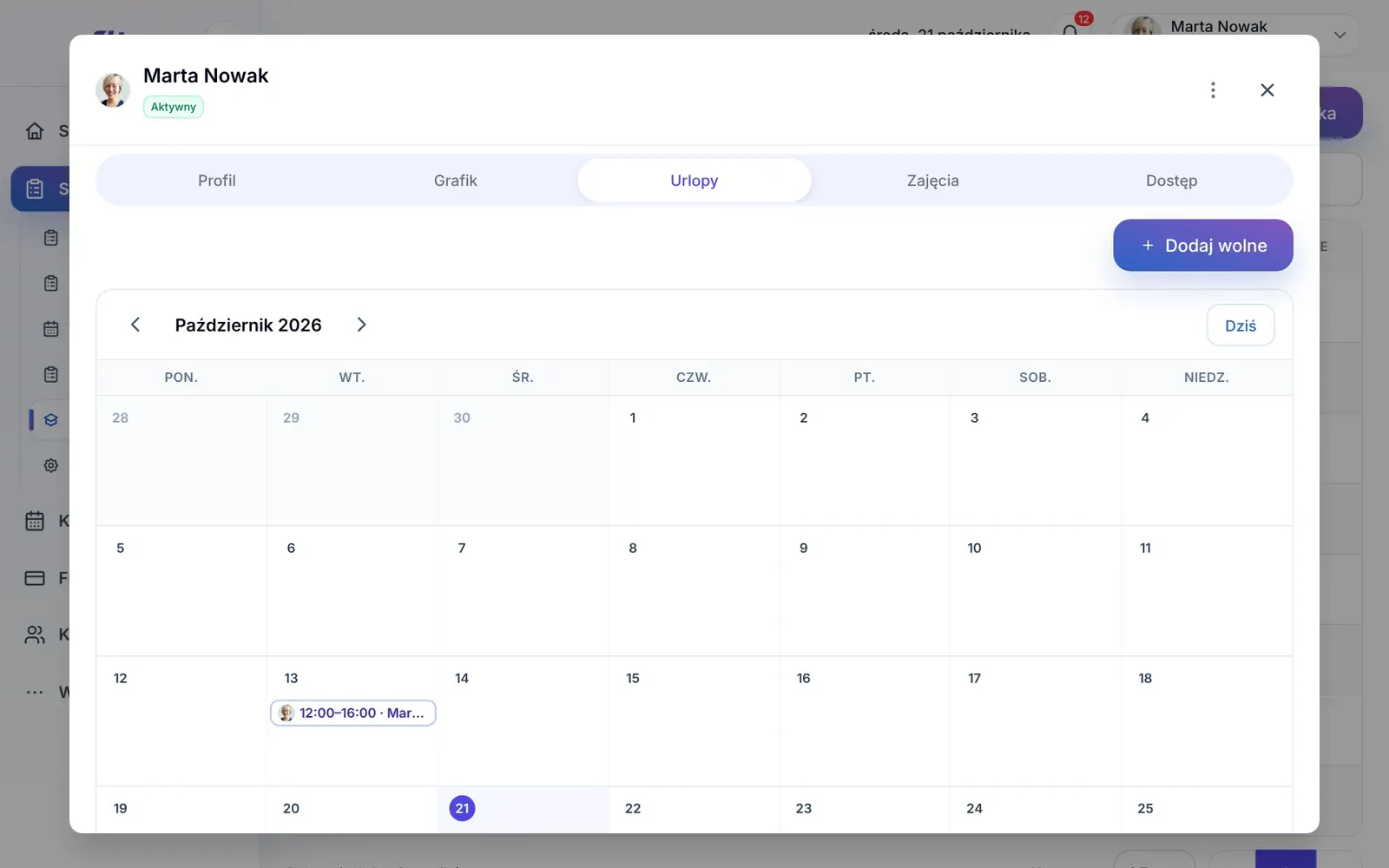Viewport: 1389px width, 868px height.
Task: Select day 10 in the calendar
Action: pyautogui.click(x=1036, y=591)
